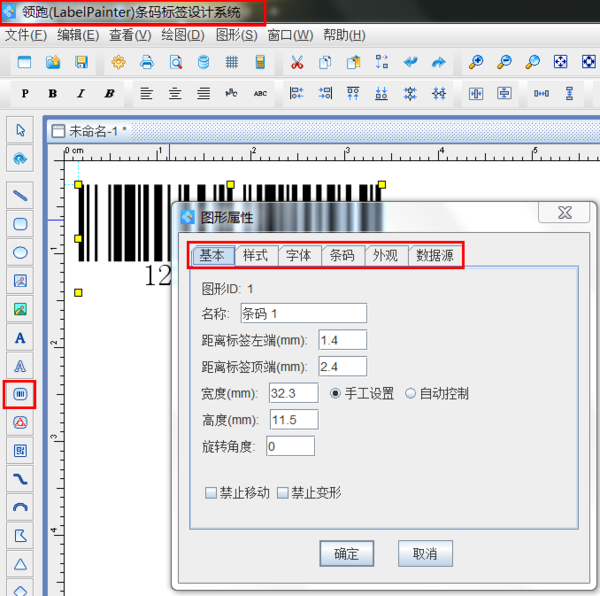Select the text tool A

click(x=20, y=338)
